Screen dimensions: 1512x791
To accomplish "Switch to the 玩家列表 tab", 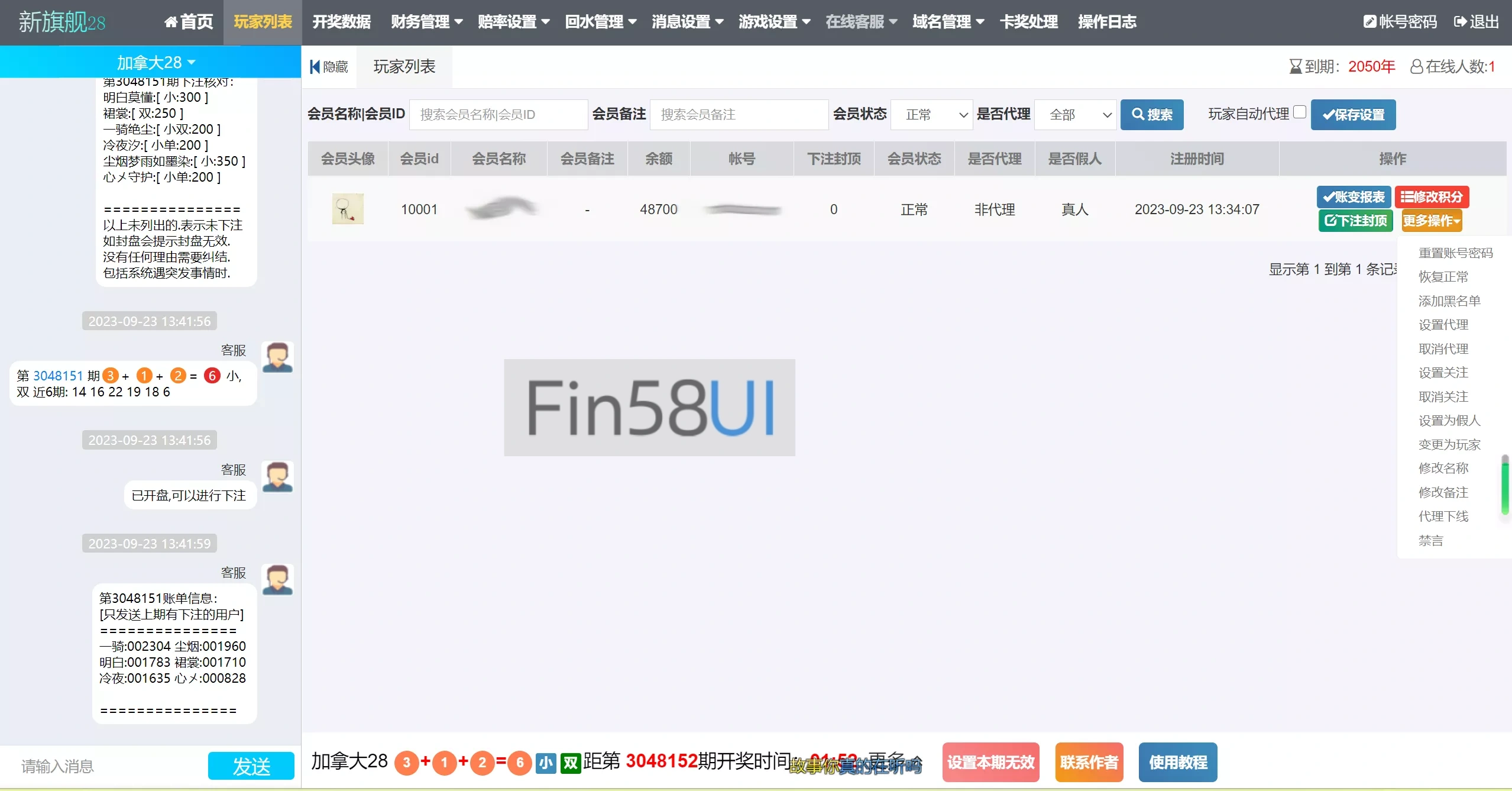I will tap(403, 66).
